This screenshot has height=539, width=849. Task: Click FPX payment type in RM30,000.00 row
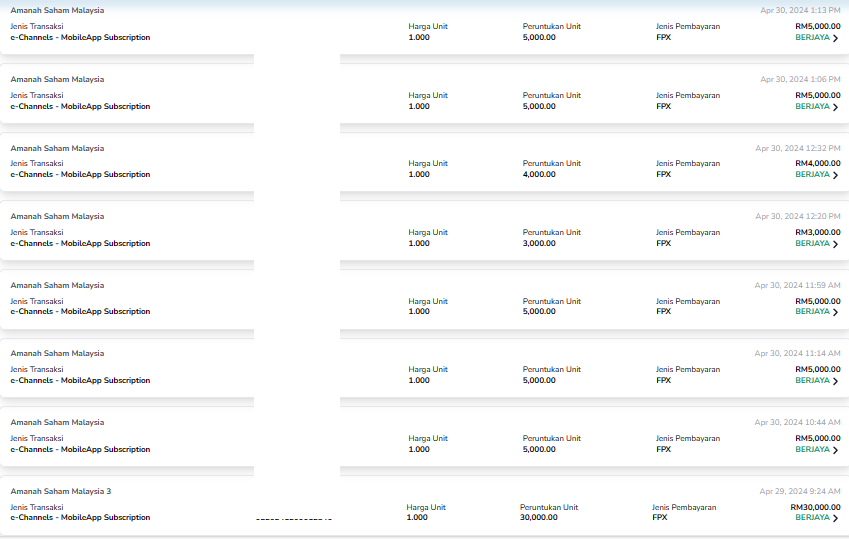click(659, 517)
